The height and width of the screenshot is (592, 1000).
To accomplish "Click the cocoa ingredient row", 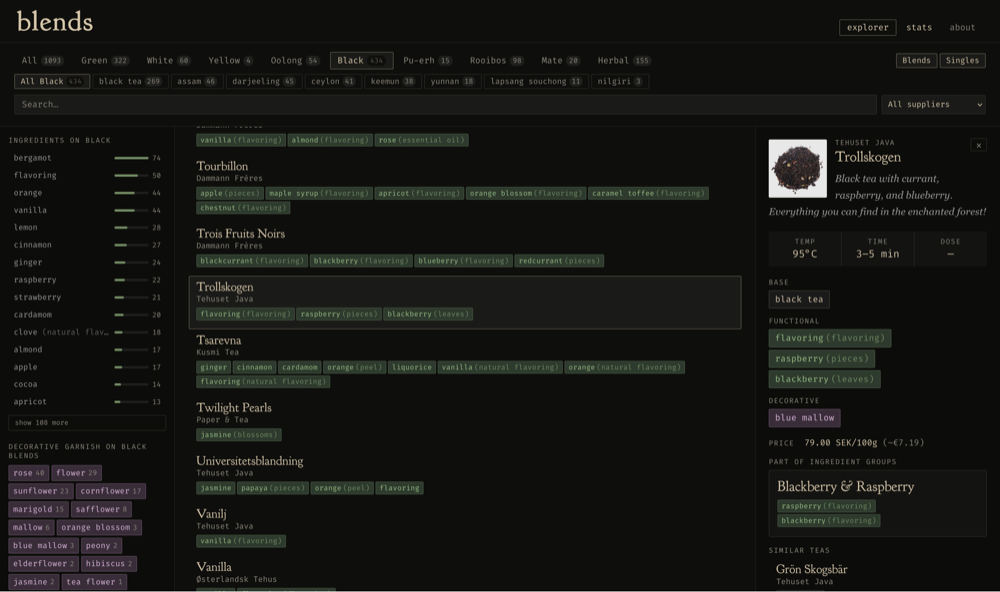I will click(x=87, y=385).
